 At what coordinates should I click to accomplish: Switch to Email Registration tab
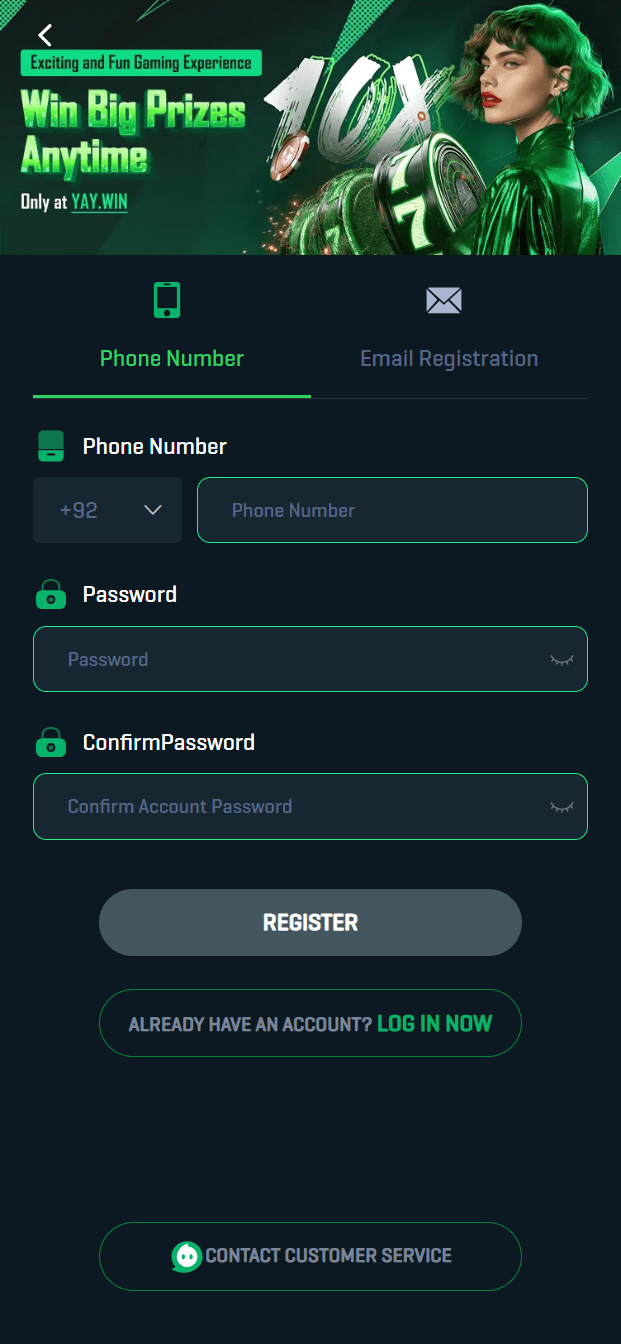coord(449,358)
